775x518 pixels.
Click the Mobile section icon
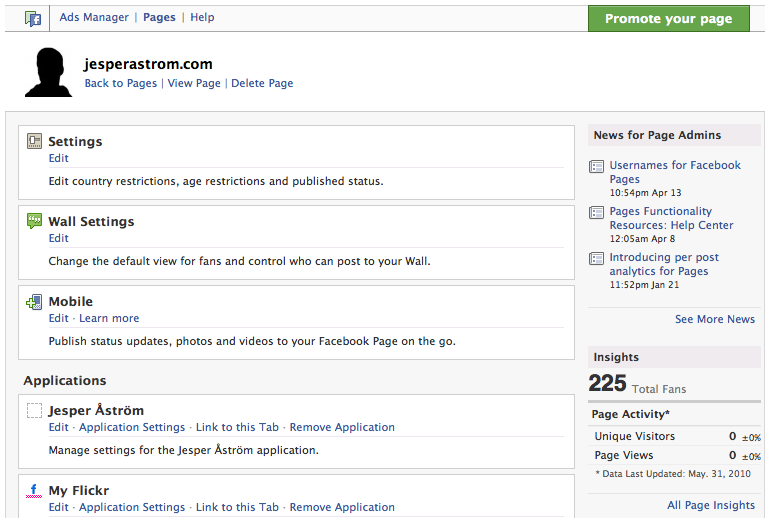(x=34, y=302)
